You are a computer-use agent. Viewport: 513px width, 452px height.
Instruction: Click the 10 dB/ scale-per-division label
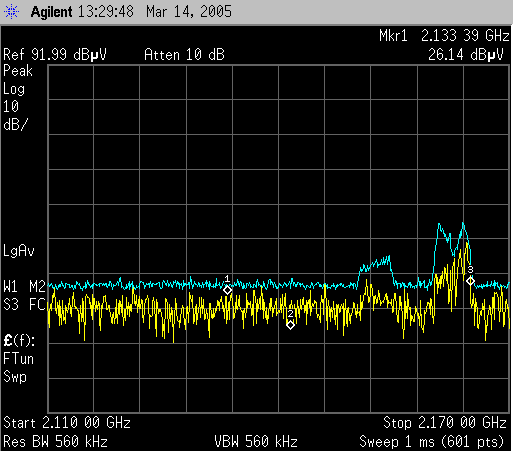[15, 116]
